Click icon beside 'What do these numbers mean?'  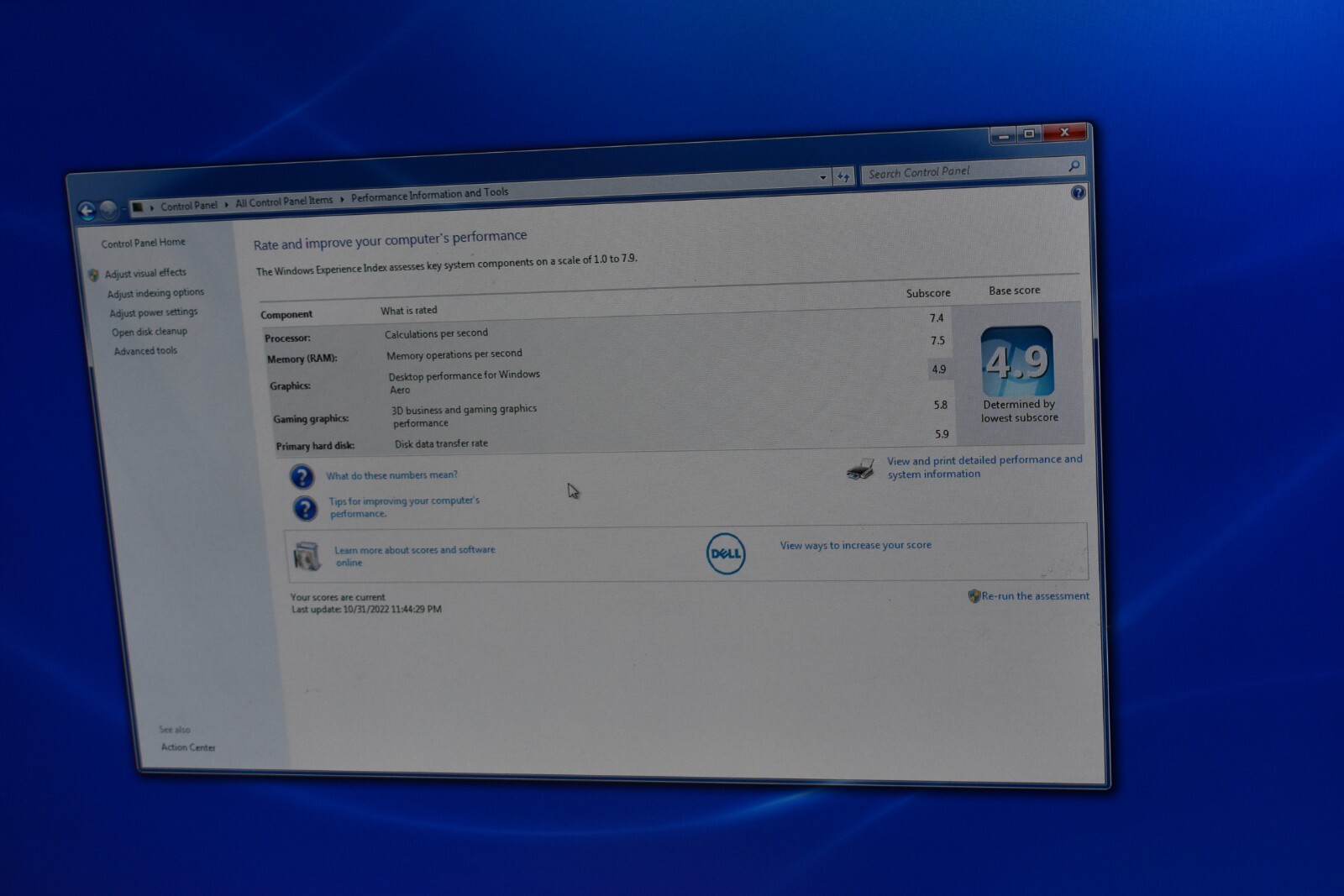[x=302, y=477]
